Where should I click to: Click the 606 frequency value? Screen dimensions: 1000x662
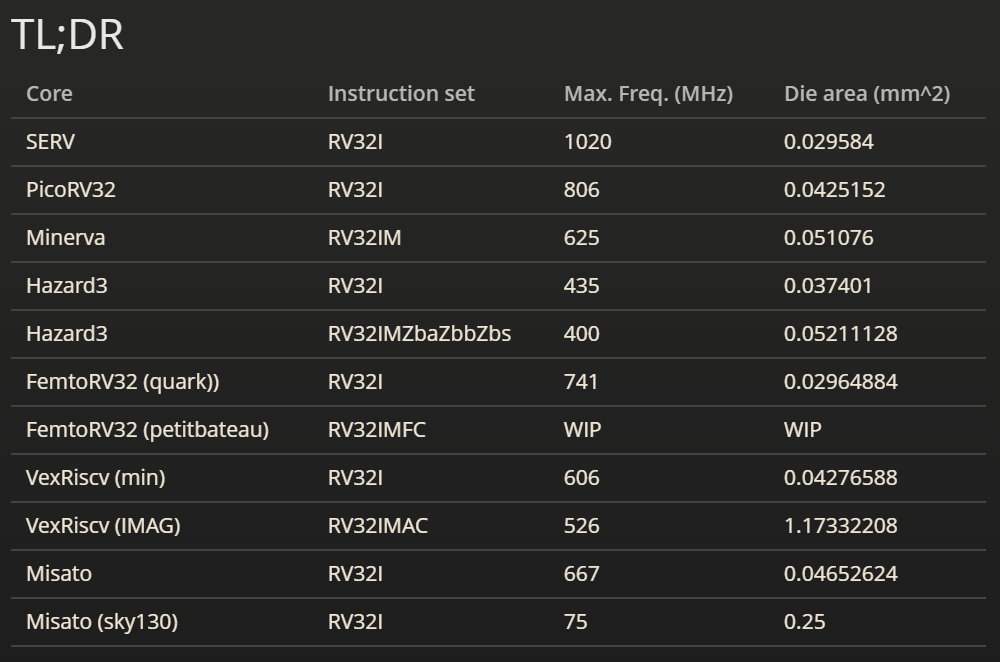[x=582, y=477]
